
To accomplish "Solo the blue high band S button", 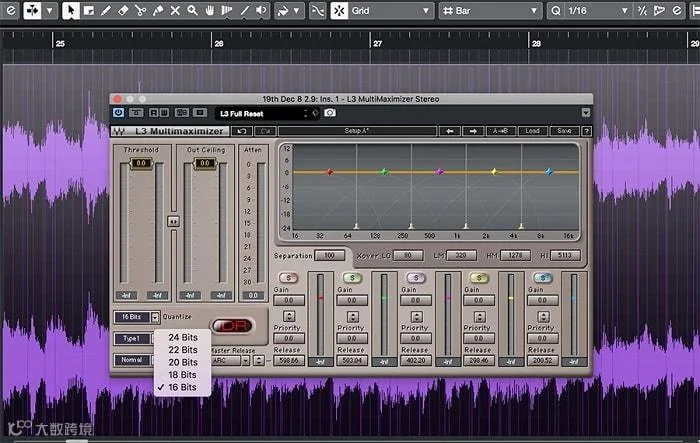I will pyautogui.click(x=542, y=278).
